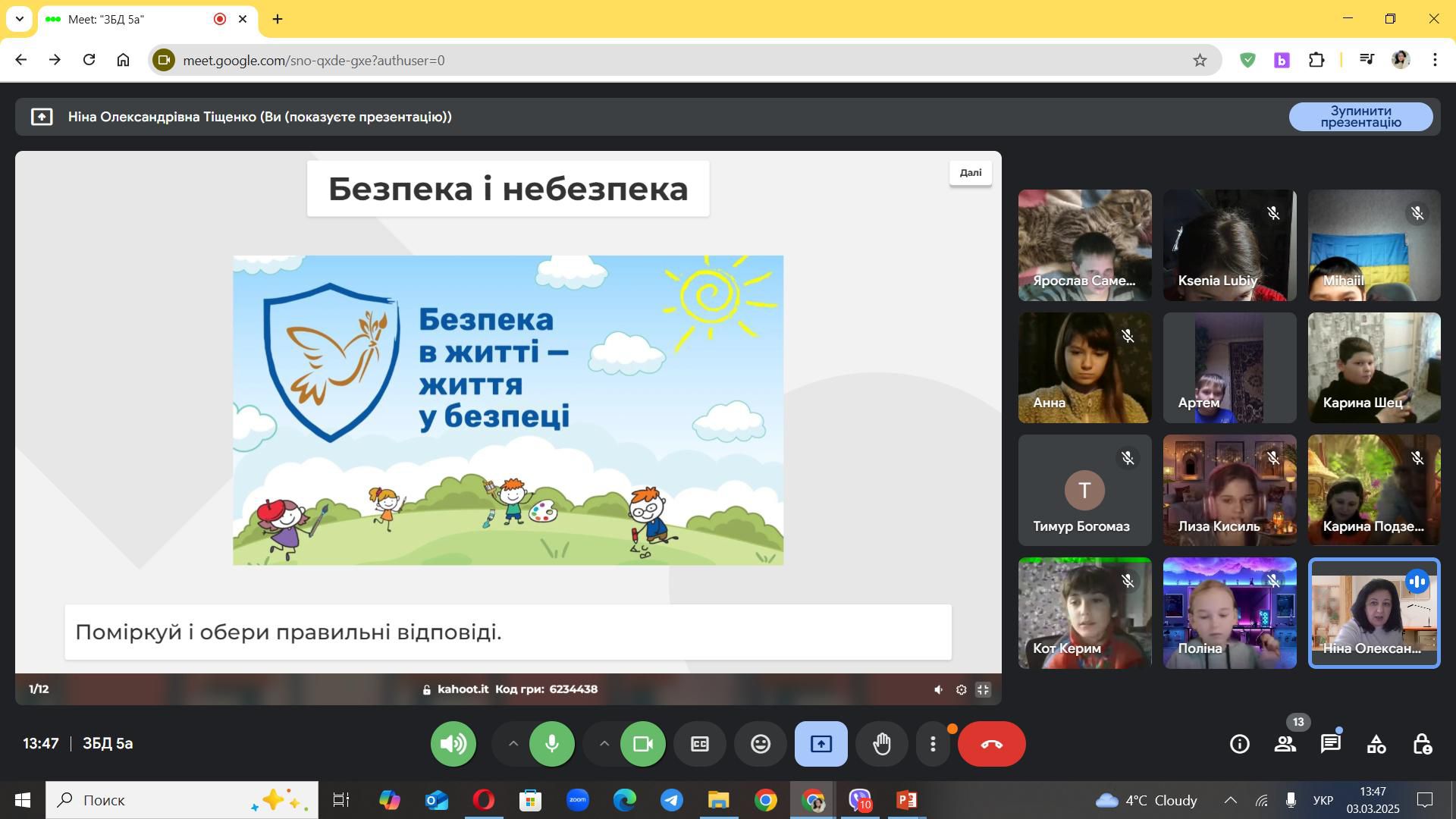Open Kahoot settings gear icon
Viewport: 1456px width, 819px height.
961,689
